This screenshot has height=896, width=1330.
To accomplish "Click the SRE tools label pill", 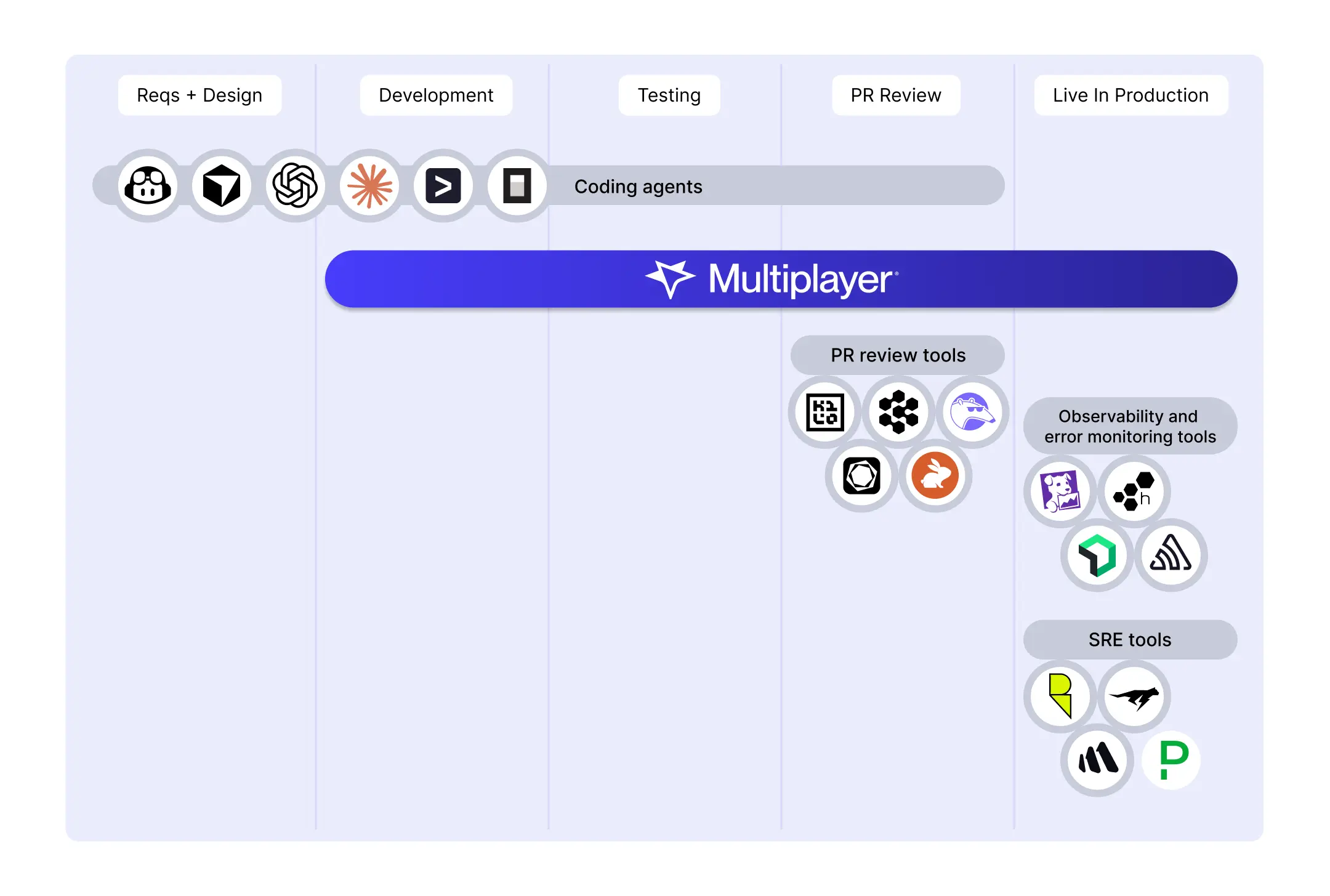I will tap(1129, 639).
